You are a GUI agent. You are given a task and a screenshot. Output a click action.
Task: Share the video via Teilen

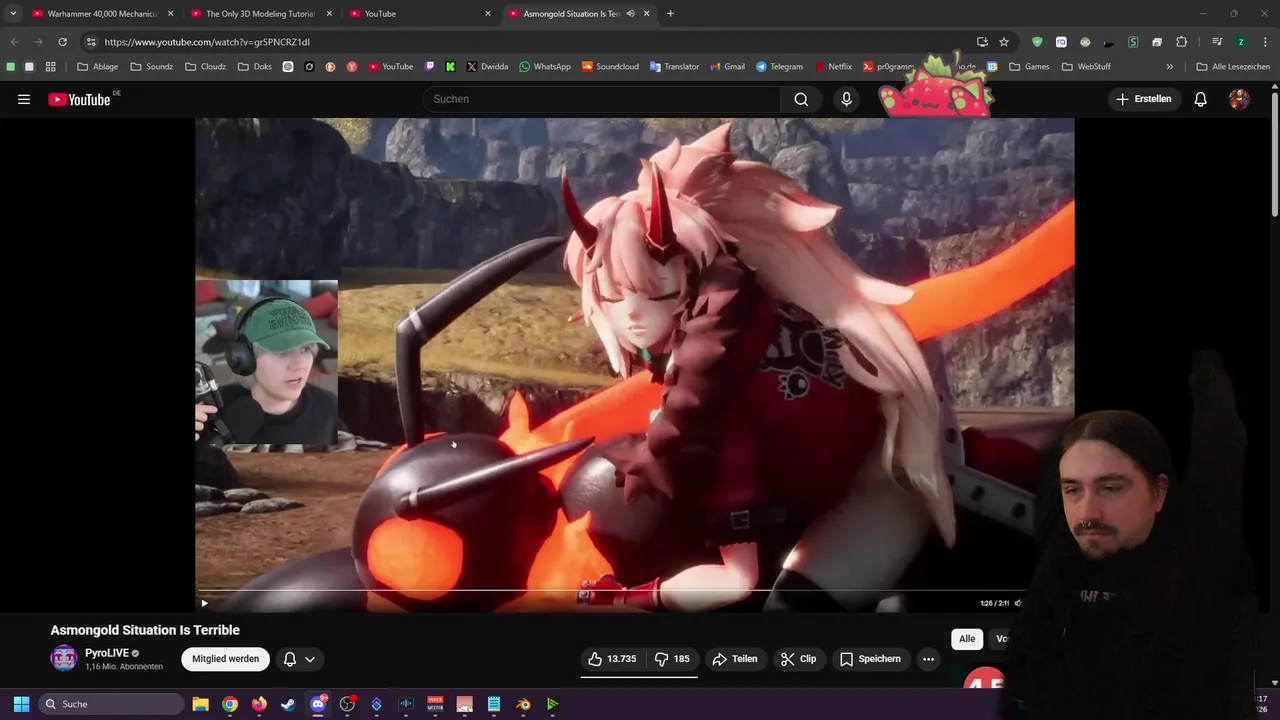[x=735, y=659]
